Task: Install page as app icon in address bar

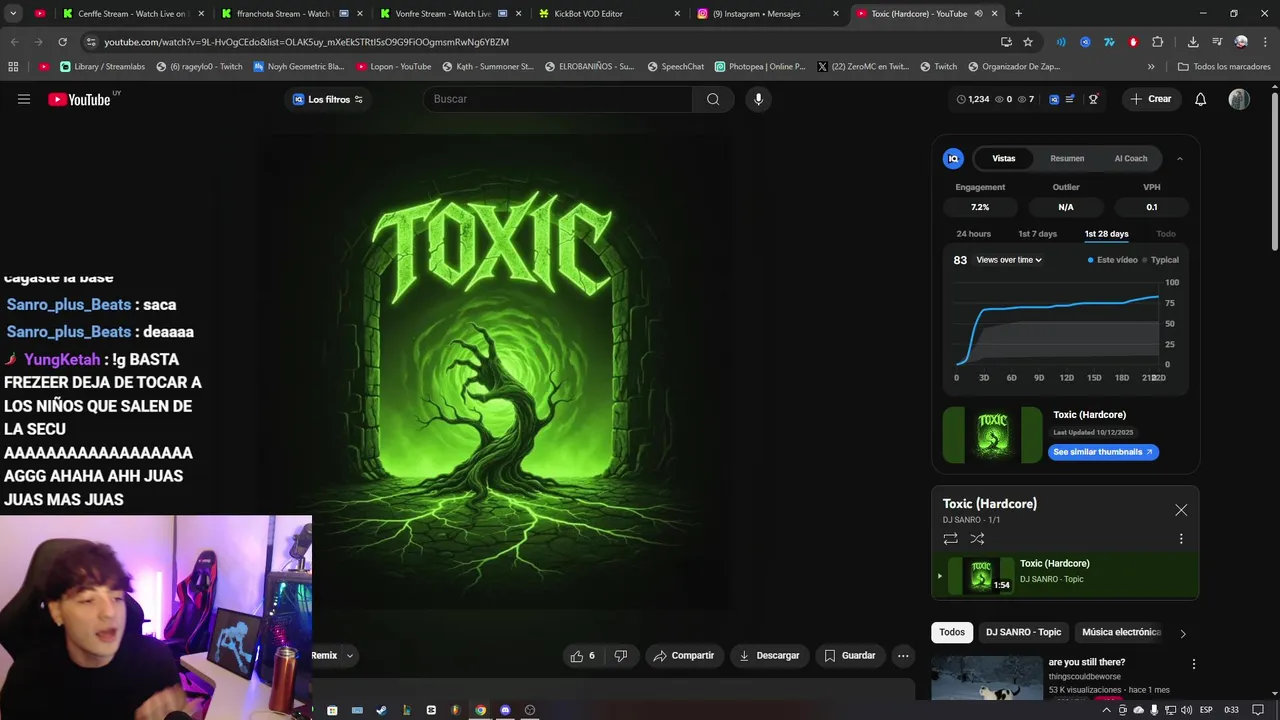Action: [x=1006, y=42]
